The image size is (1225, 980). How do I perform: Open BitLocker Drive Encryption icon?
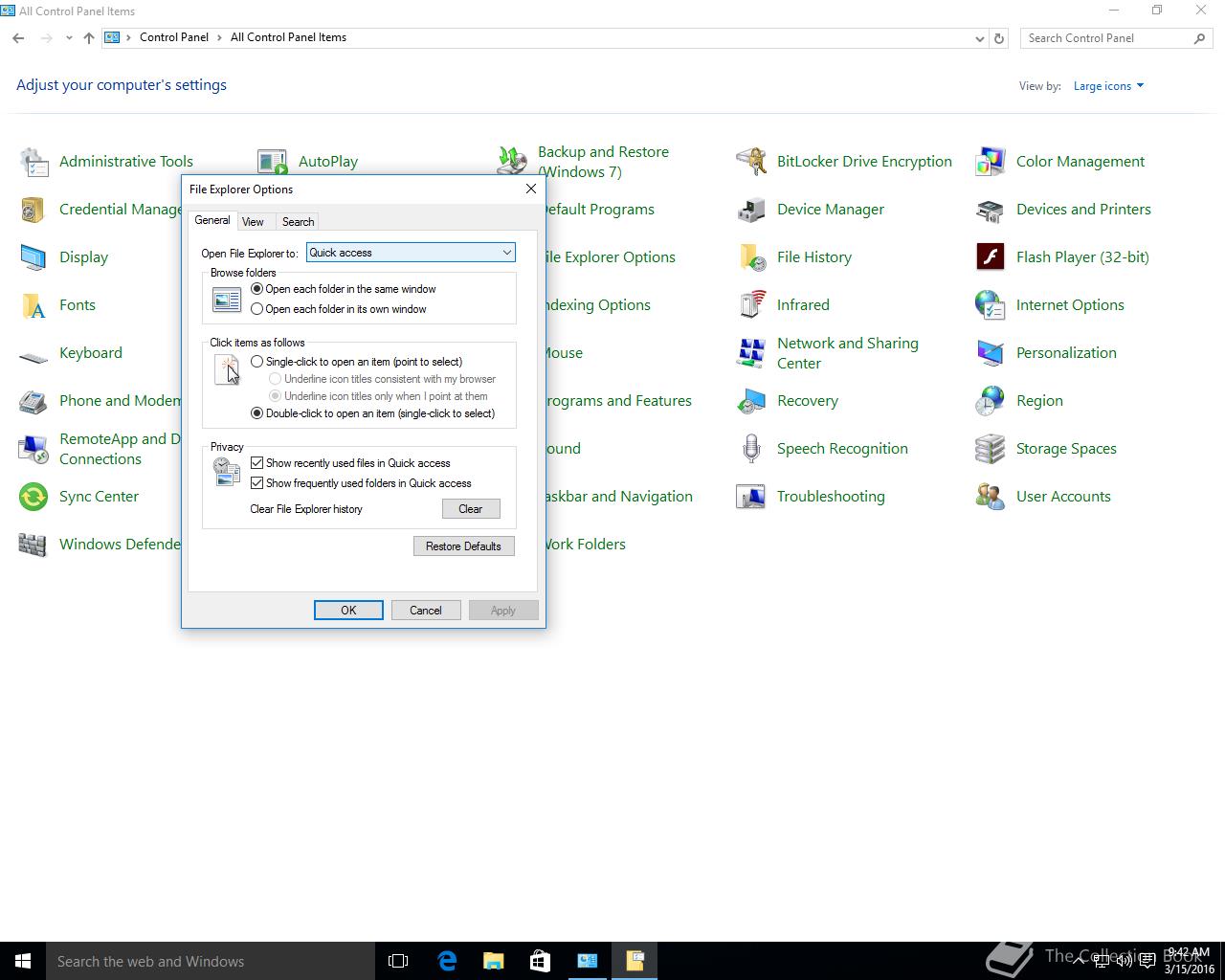point(751,162)
